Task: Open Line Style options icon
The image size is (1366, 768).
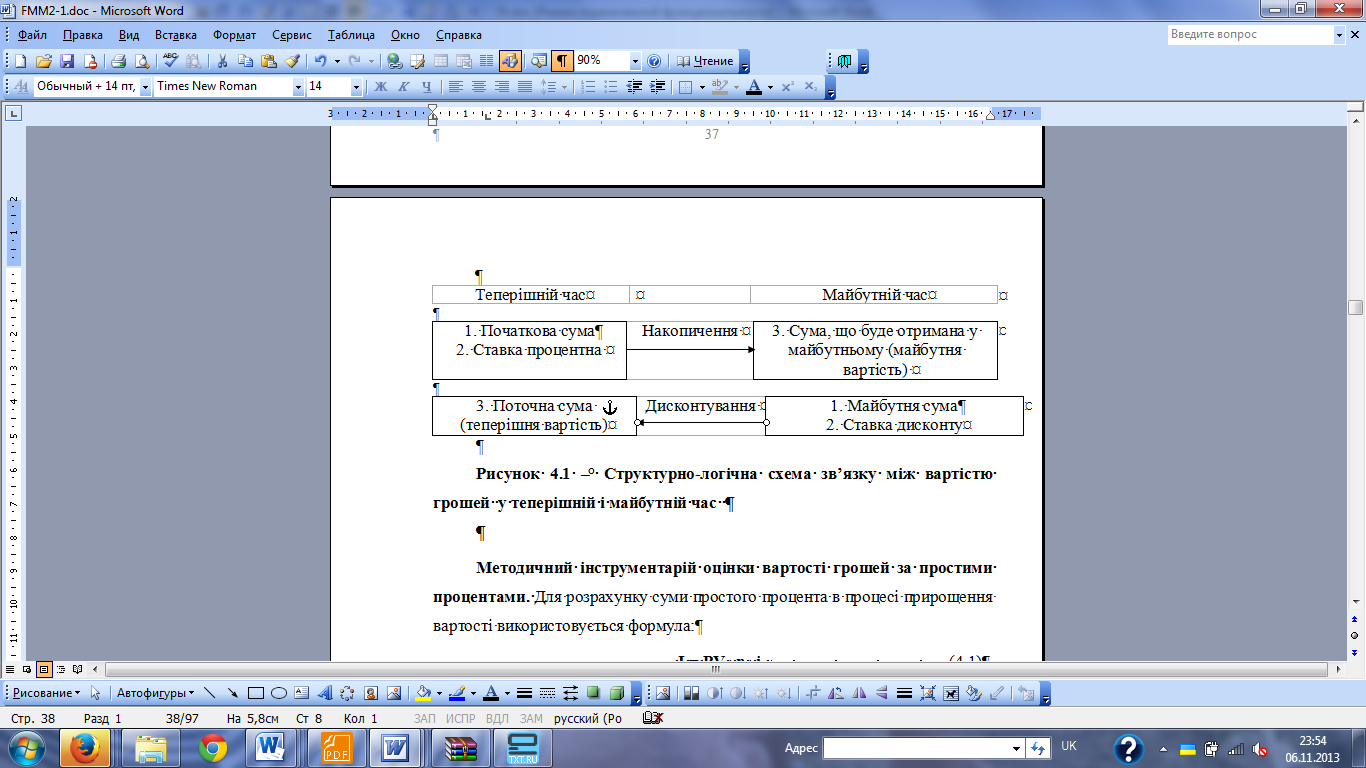Action: click(525, 692)
